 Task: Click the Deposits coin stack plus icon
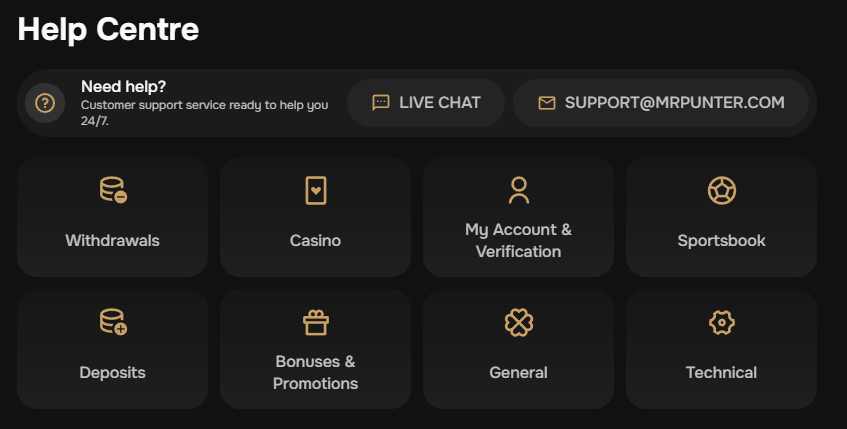[x=113, y=322]
